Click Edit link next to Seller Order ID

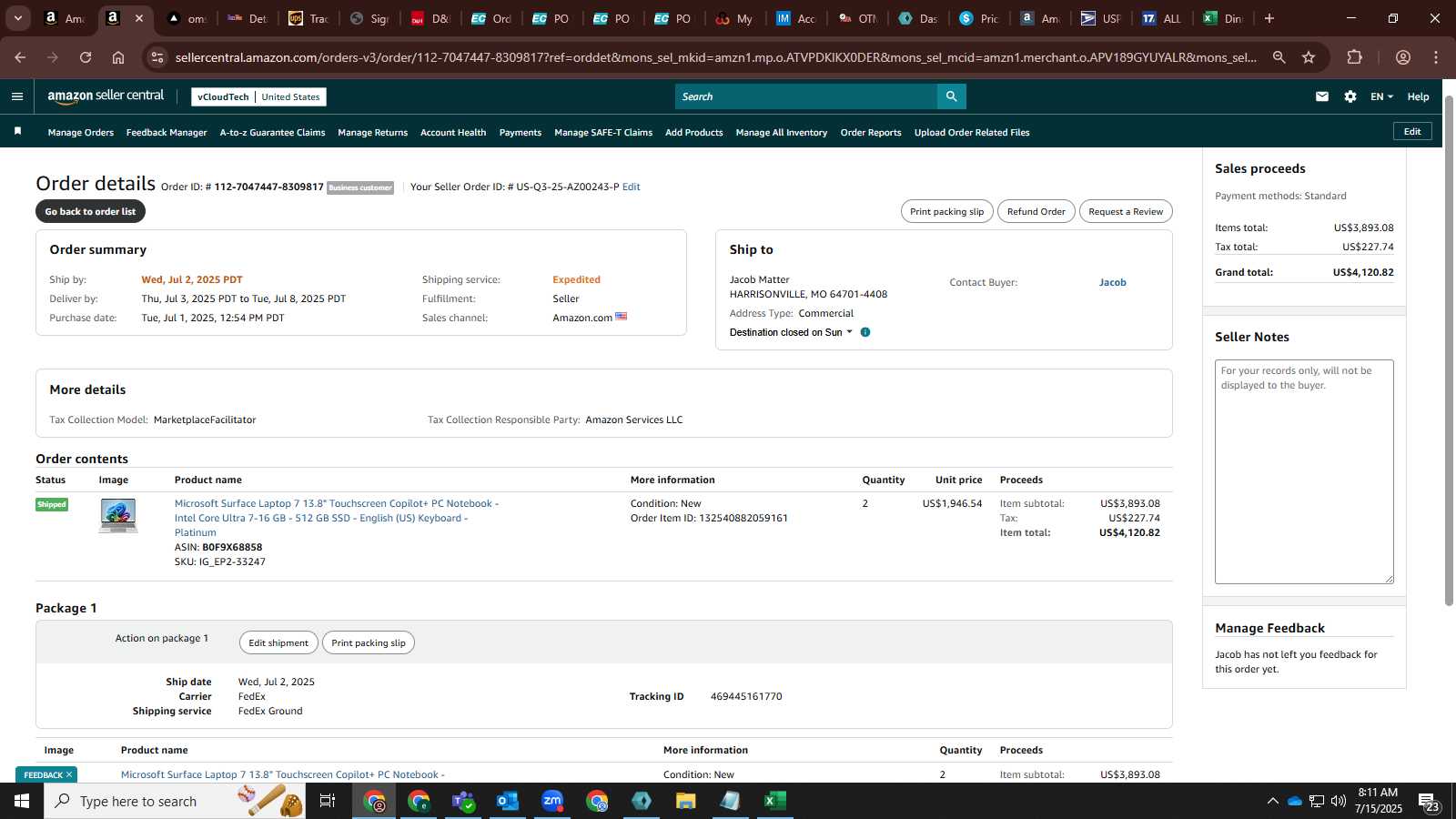pyautogui.click(x=632, y=187)
